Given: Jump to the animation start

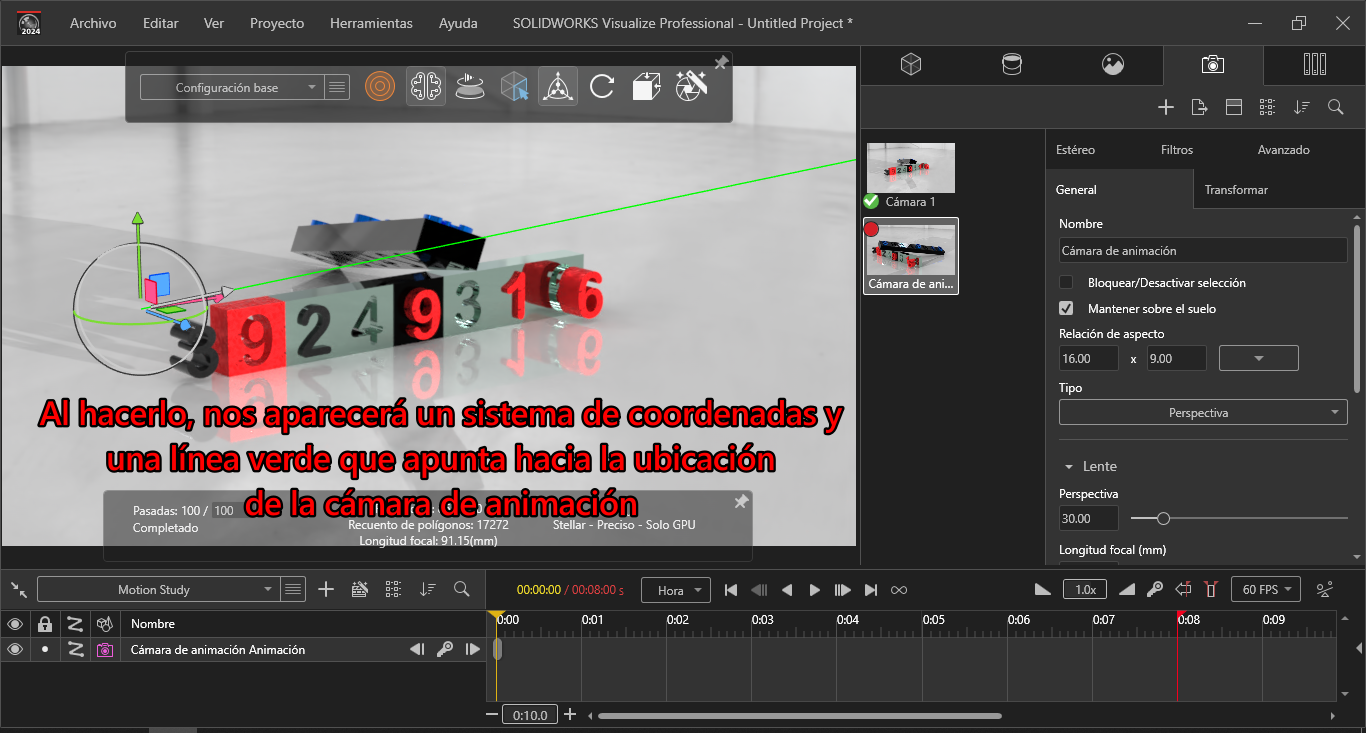Looking at the screenshot, I should point(731,590).
